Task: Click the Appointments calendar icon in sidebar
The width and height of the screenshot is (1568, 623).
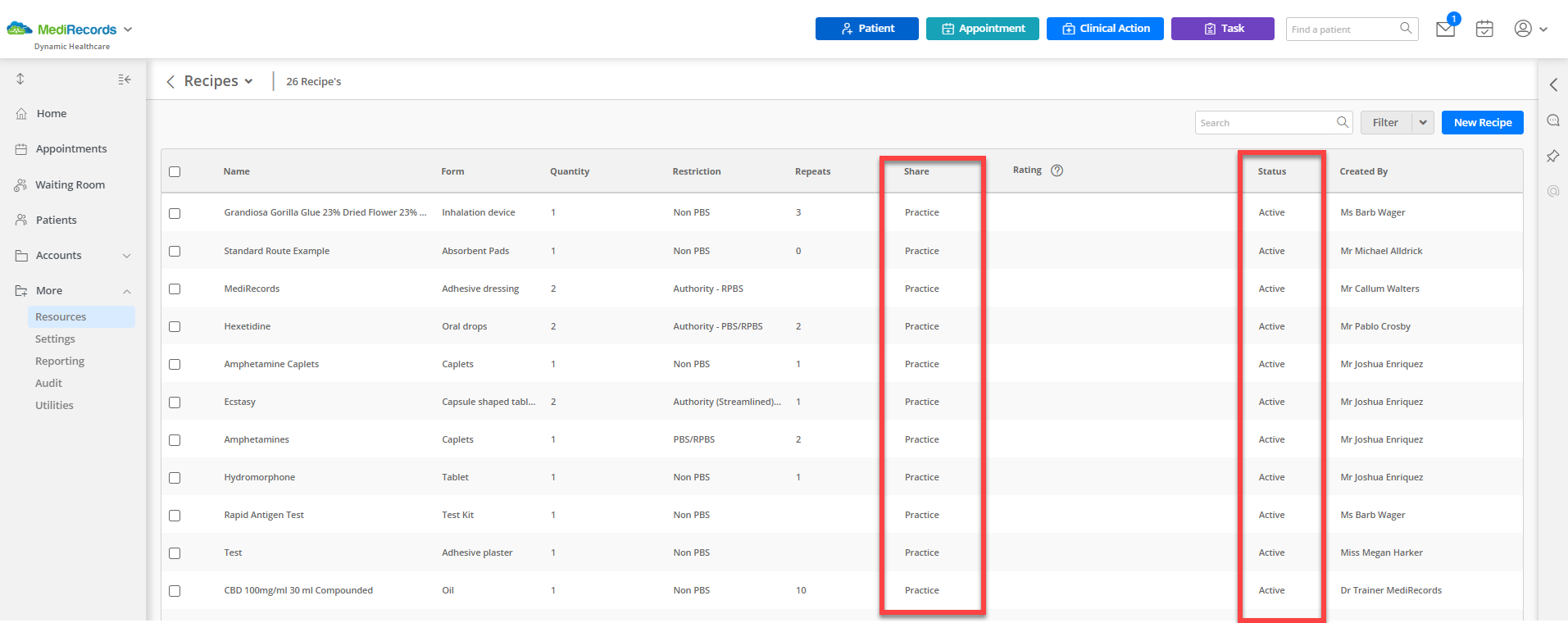Action: coord(21,149)
